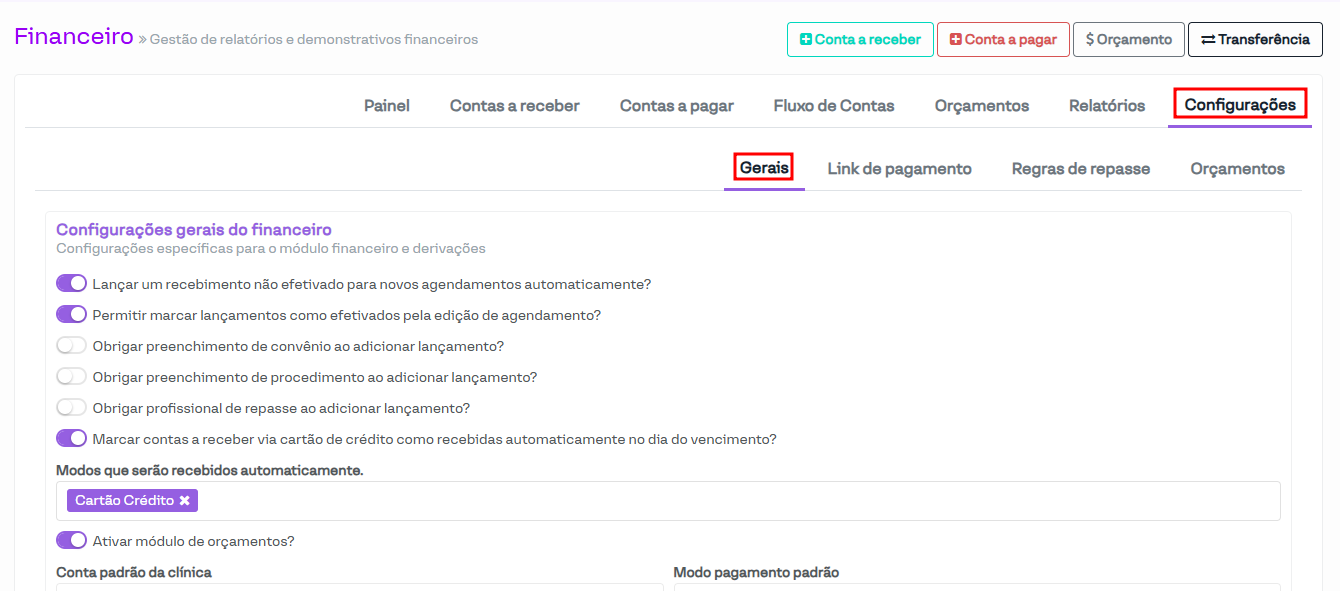Turn on 'Obrigar profissional de repasse' switch
Viewport: 1340px width, 591px height.
coord(71,408)
